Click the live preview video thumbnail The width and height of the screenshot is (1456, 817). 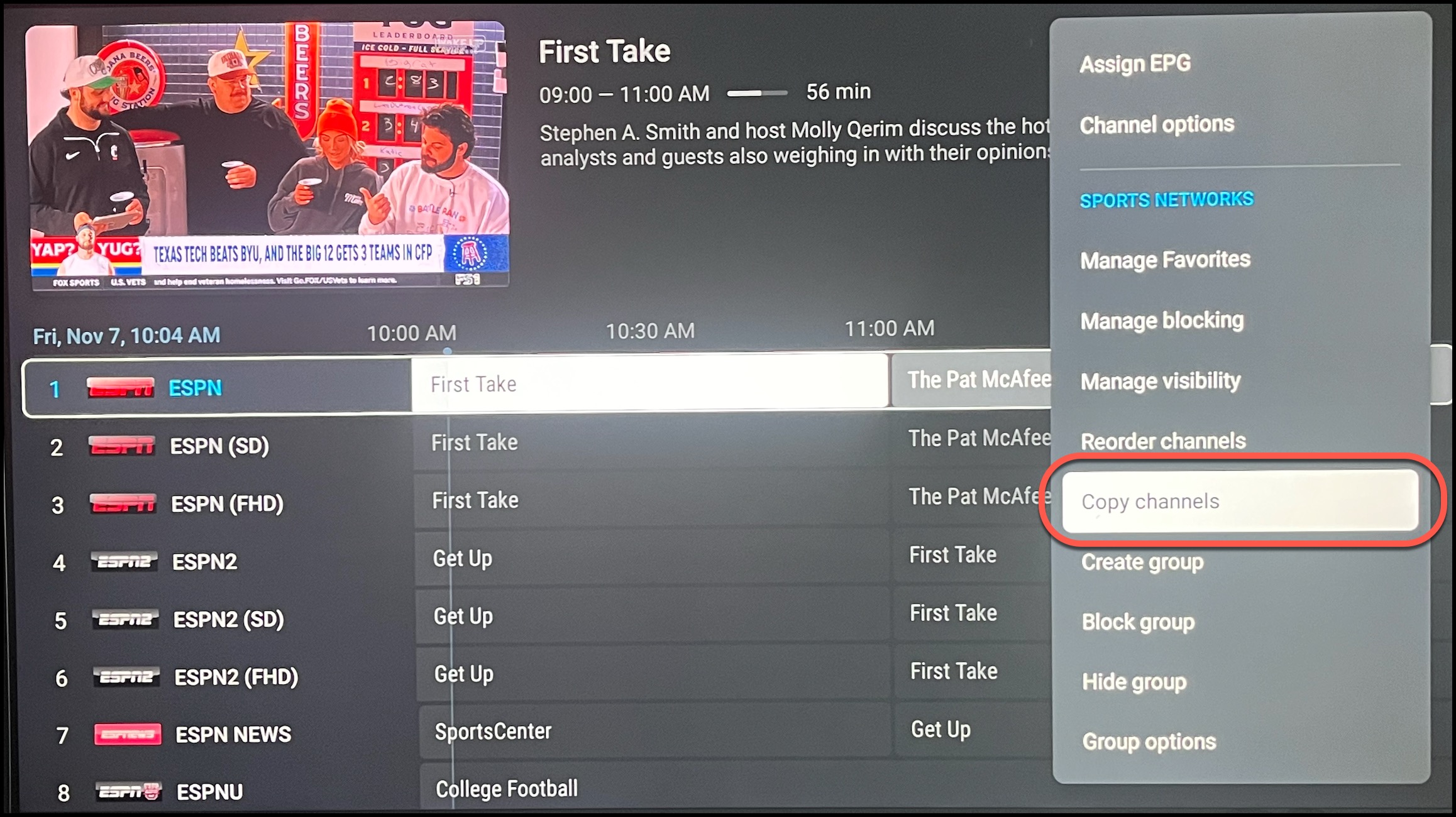coord(267,156)
